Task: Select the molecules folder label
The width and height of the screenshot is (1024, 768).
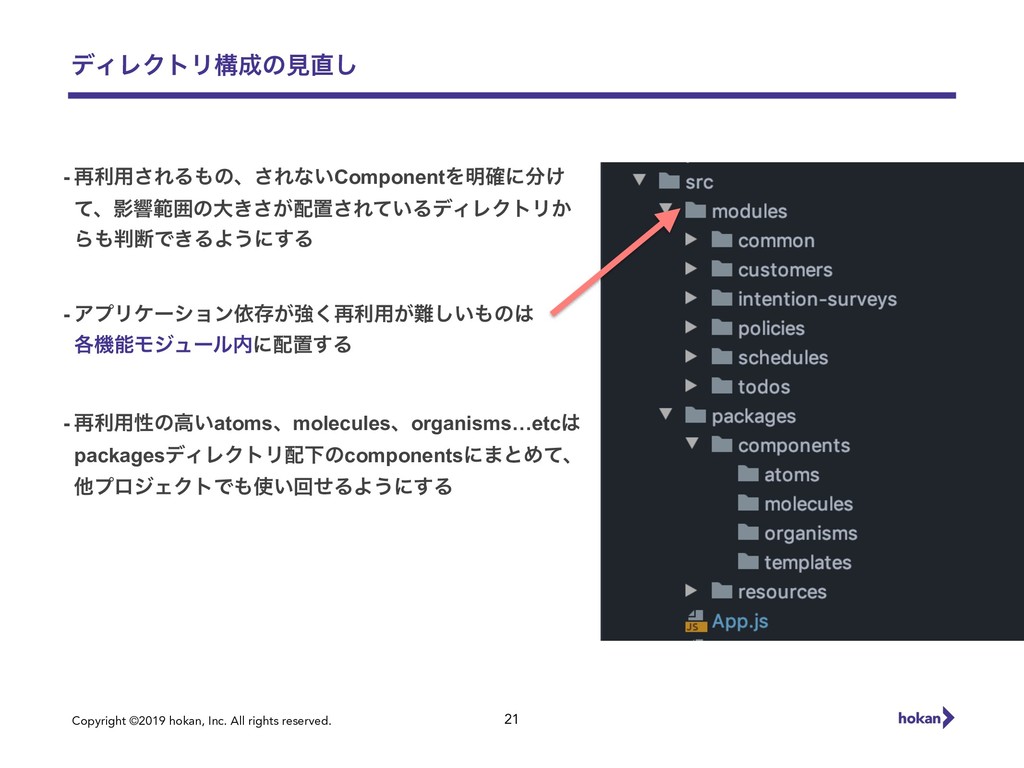Action: tap(808, 504)
